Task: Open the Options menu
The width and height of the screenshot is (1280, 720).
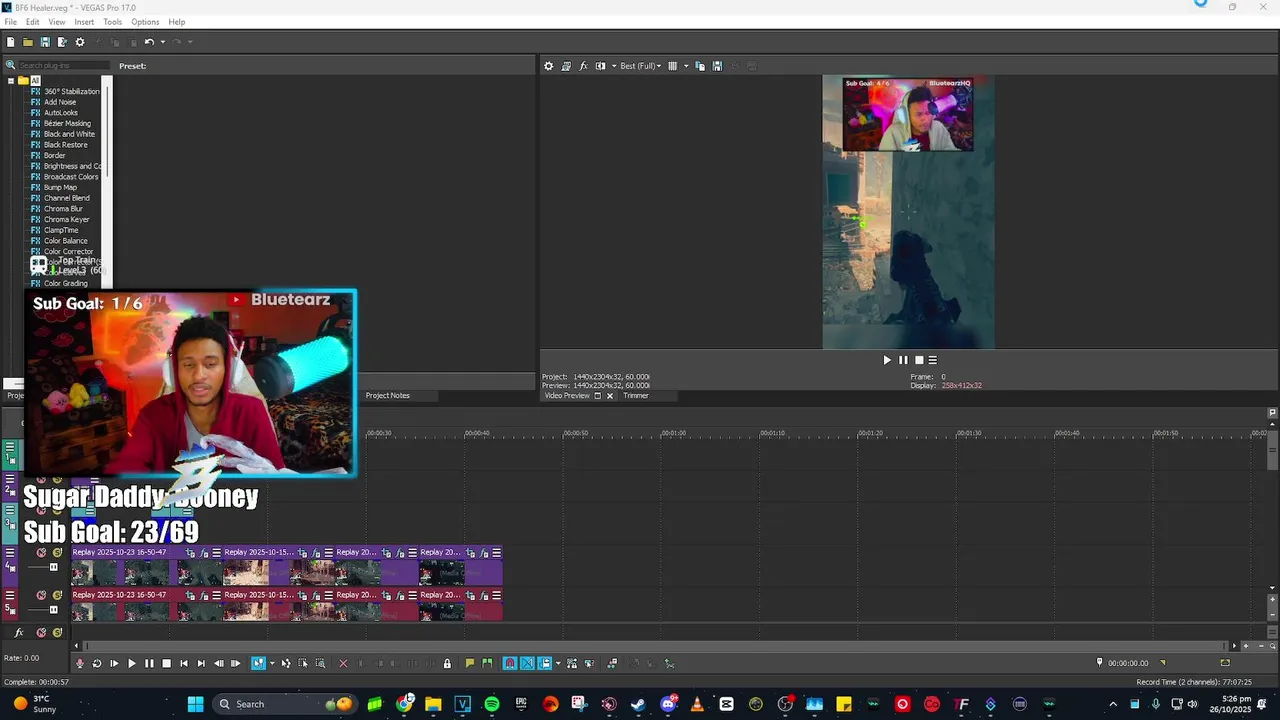Action: point(145,22)
